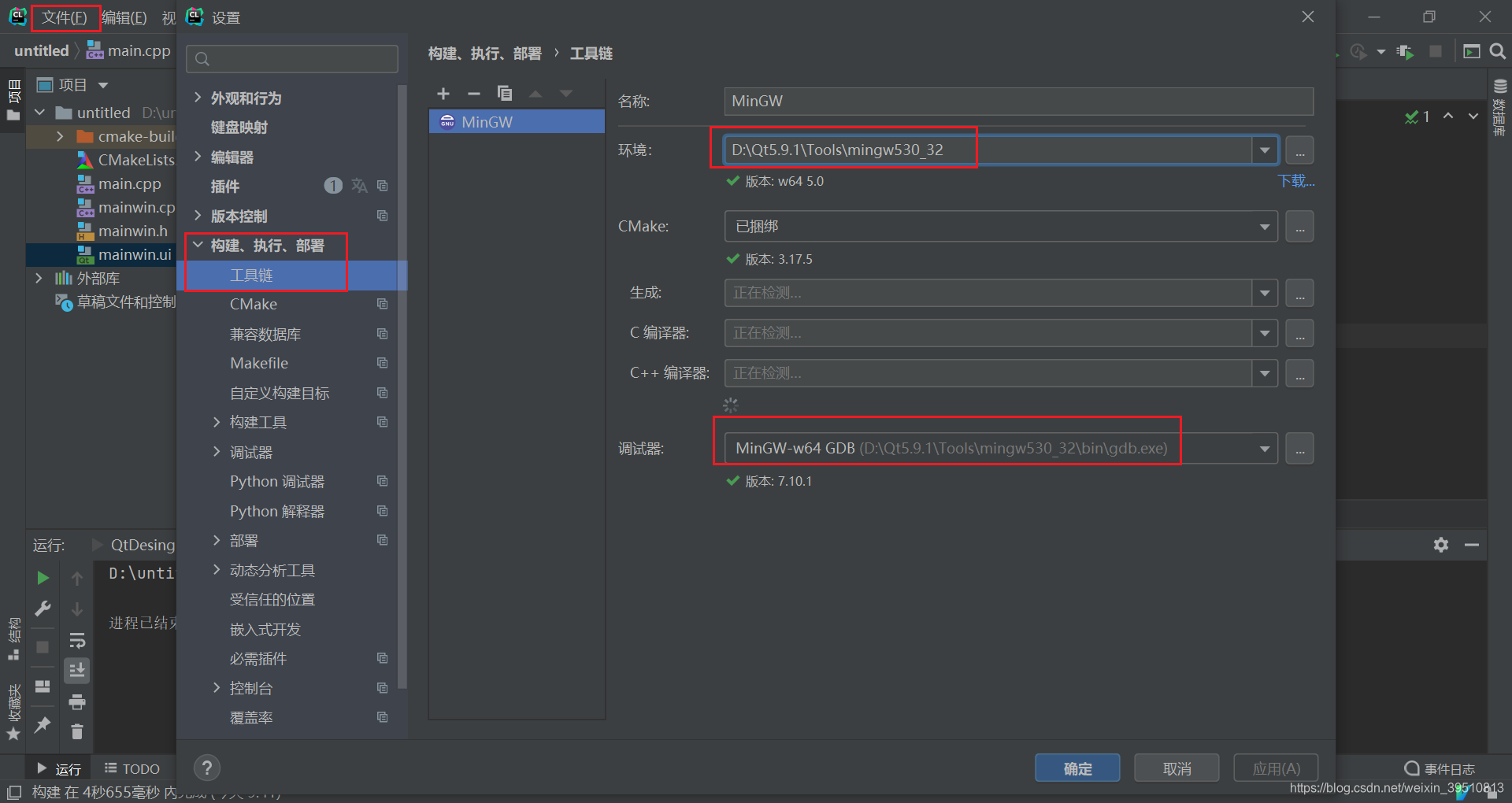Click the down arrow in the Run panel
The width and height of the screenshot is (1512, 803).
click(x=77, y=609)
